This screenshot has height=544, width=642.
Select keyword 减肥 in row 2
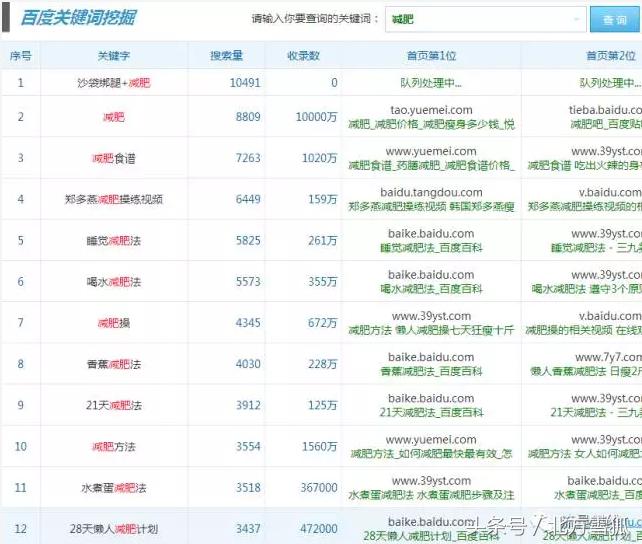[114, 117]
